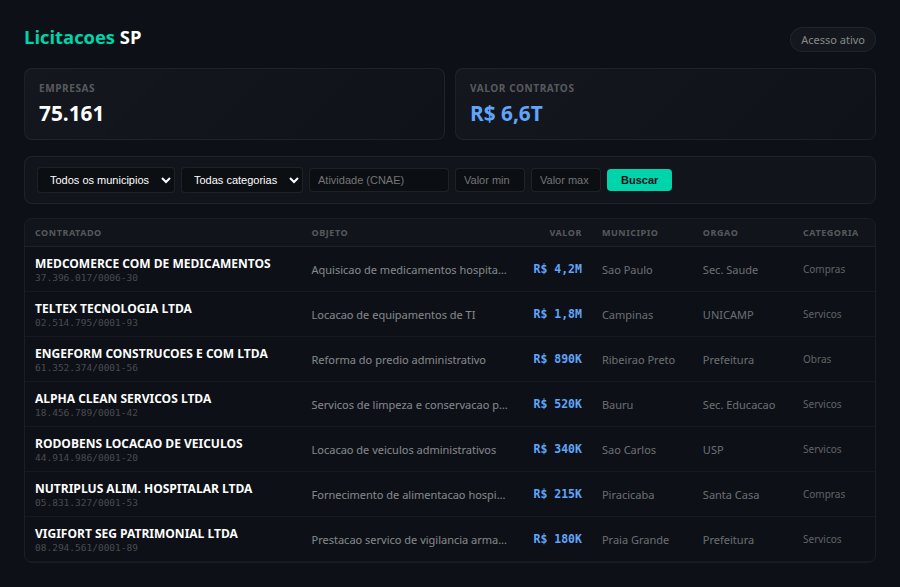Expand the Todas categorias dropdown

241,180
